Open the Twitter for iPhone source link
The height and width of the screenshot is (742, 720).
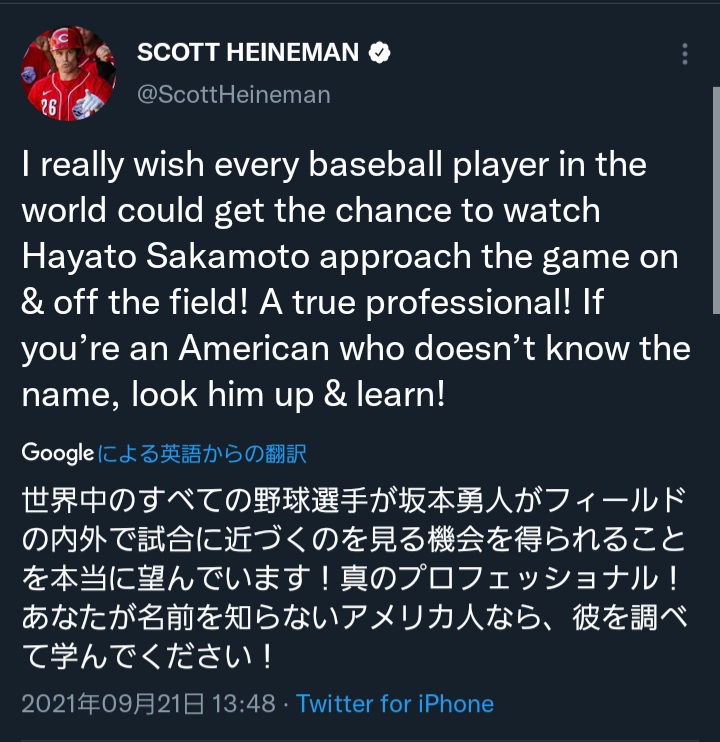point(395,703)
